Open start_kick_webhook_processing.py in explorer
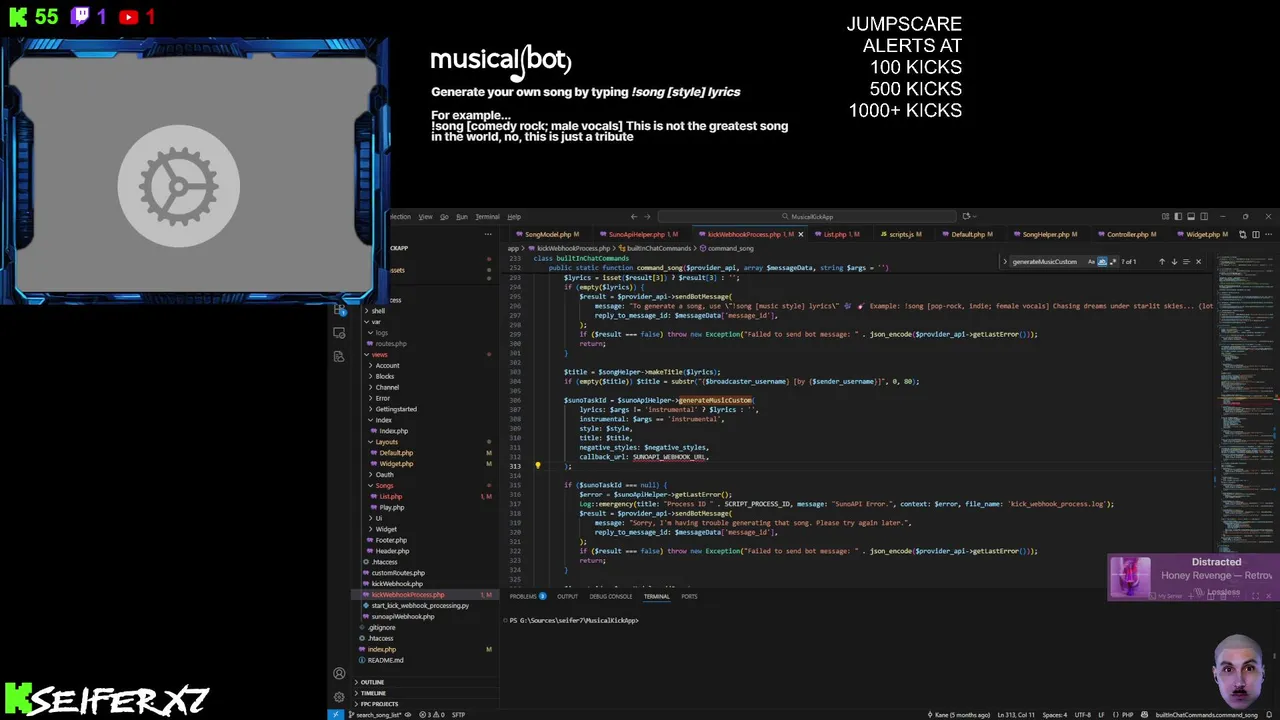 (x=420, y=605)
